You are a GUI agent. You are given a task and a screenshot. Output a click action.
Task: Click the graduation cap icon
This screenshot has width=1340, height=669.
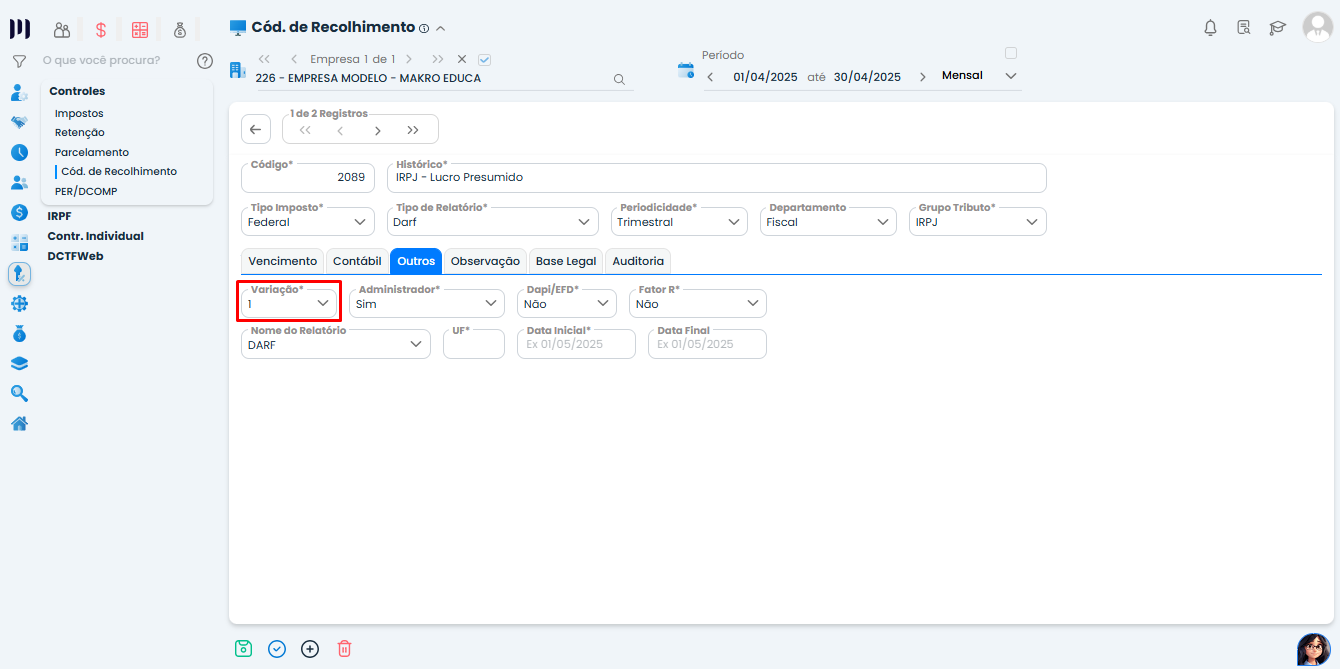click(x=1277, y=28)
